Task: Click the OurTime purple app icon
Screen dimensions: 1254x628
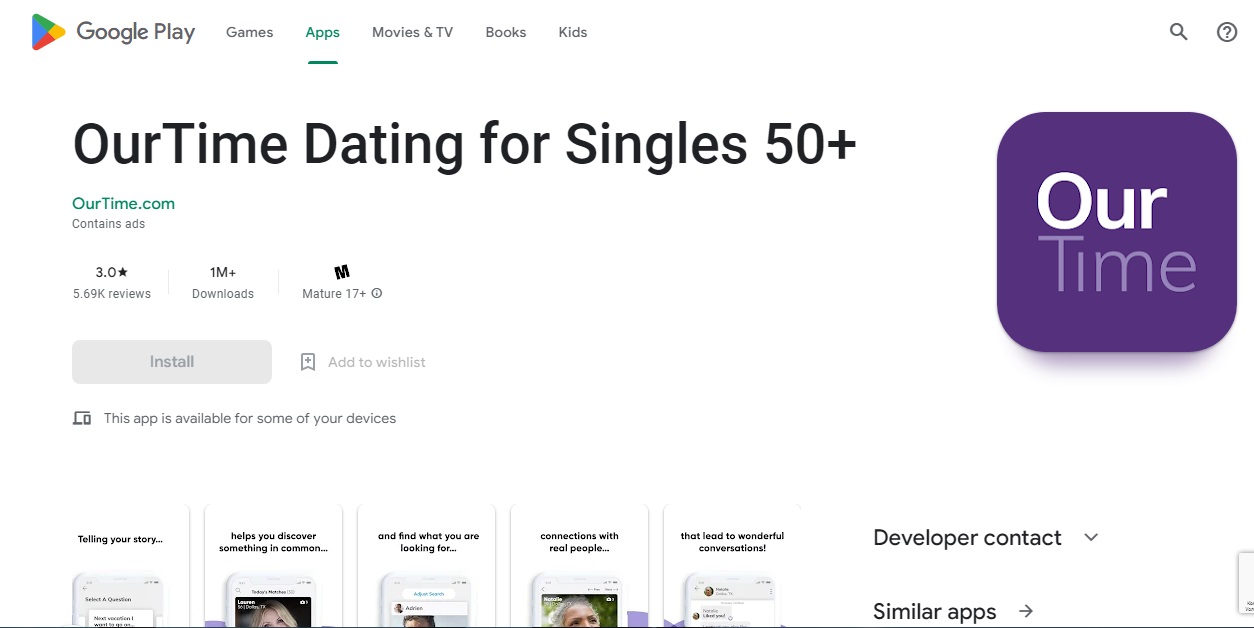Action: click(1117, 232)
